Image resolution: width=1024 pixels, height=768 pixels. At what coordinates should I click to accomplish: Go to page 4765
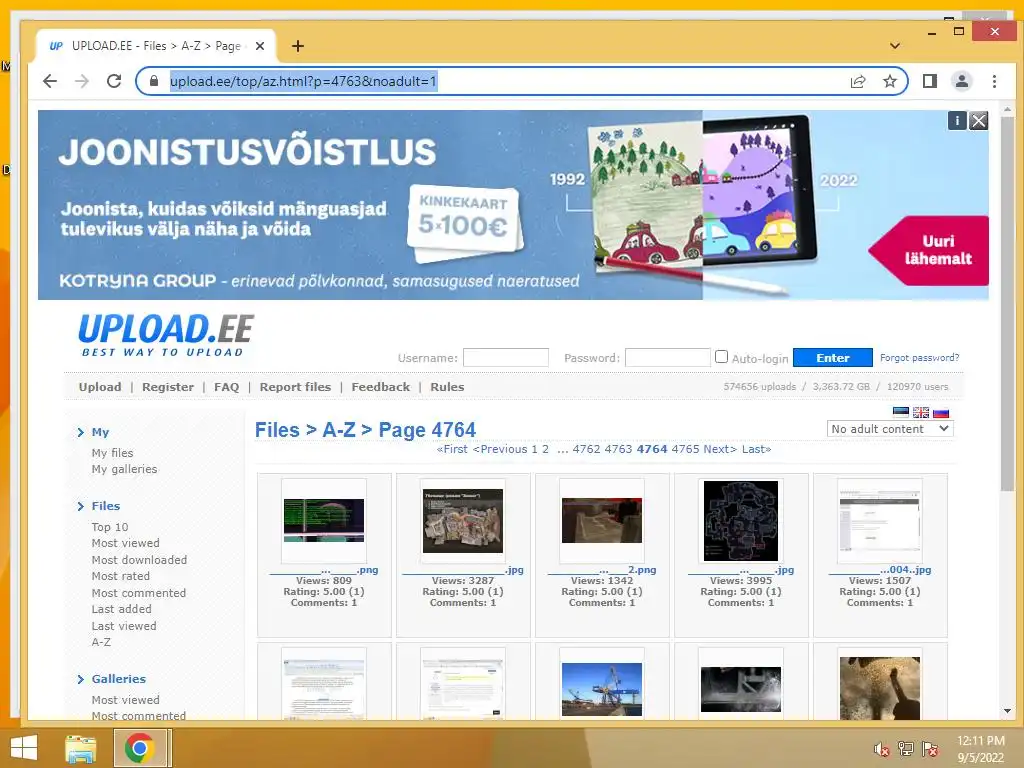685,449
